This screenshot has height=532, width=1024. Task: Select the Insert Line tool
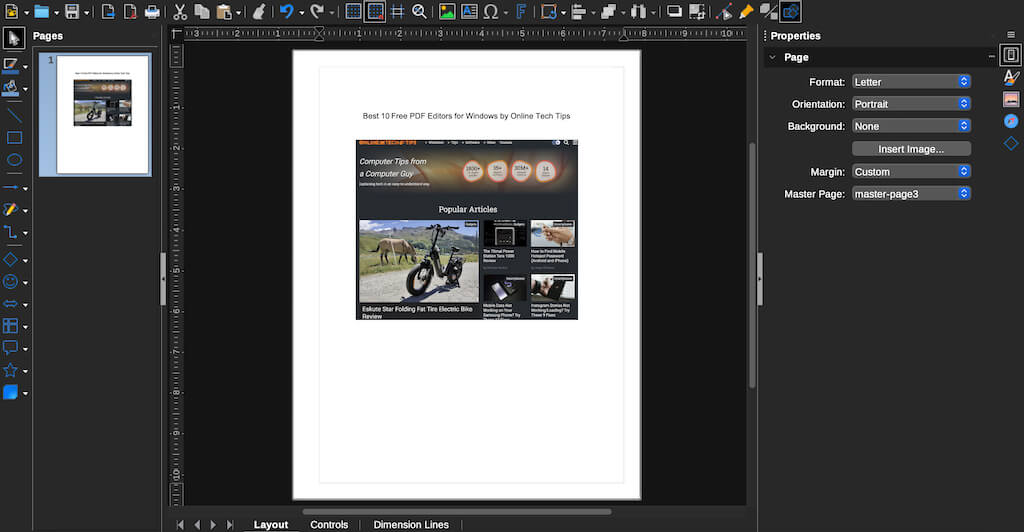[14, 114]
